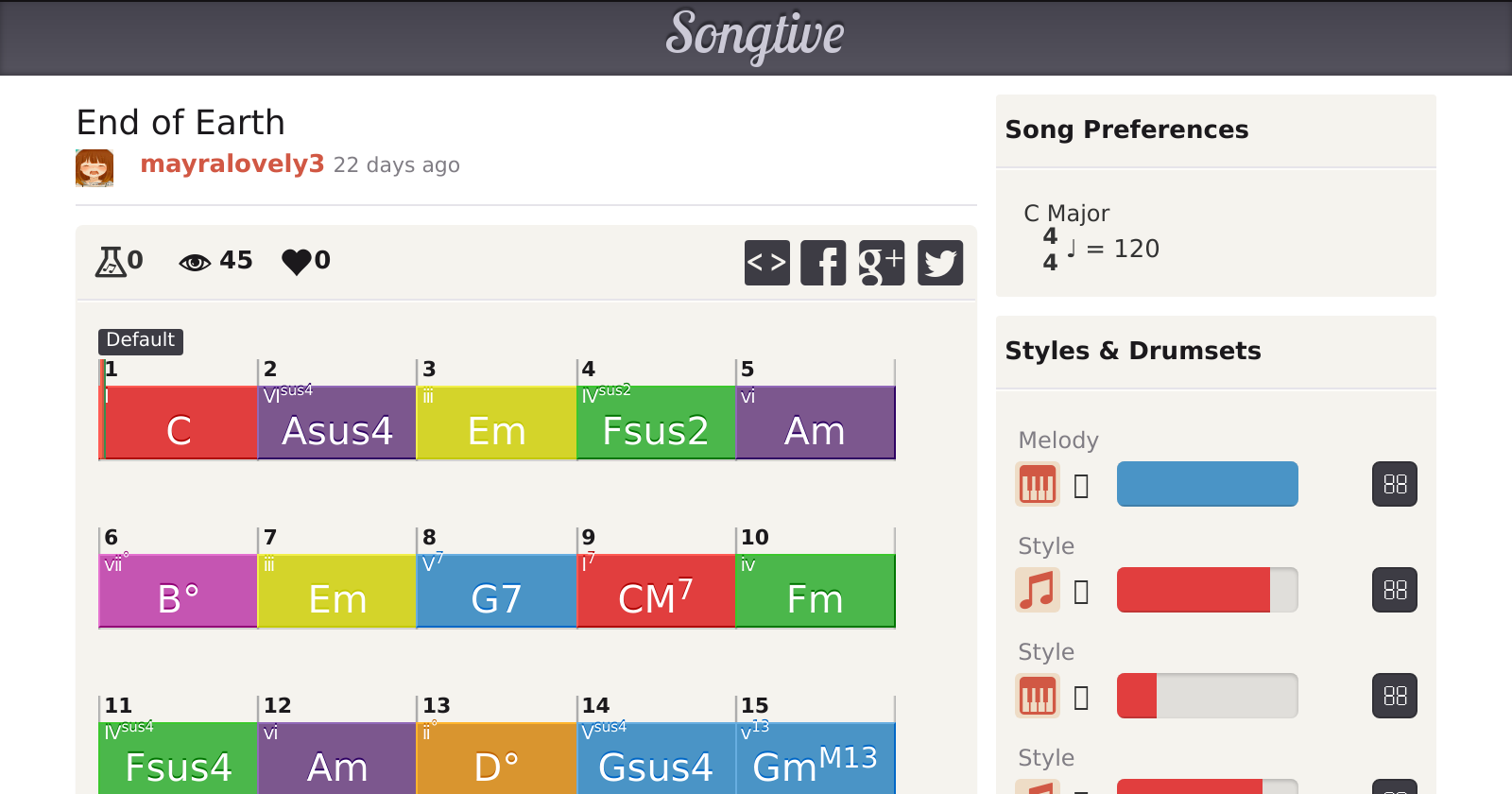1512x794 pixels.
Task: Open mayralovely3 user profile link
Action: (x=232, y=164)
